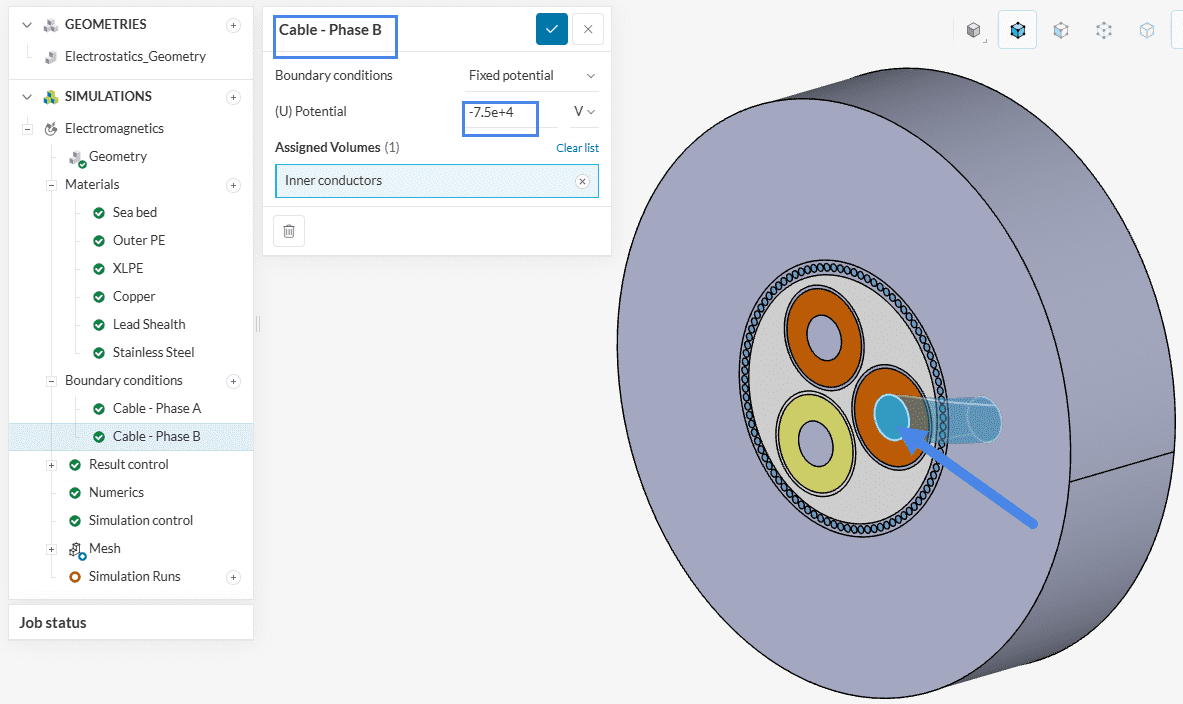Open the Simulation control settings
This screenshot has height=704, width=1183.
140,521
